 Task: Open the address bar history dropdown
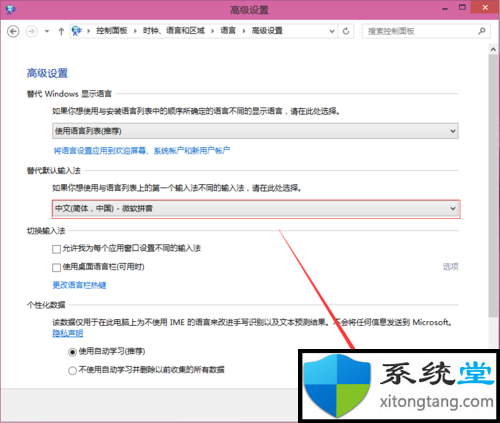point(332,31)
